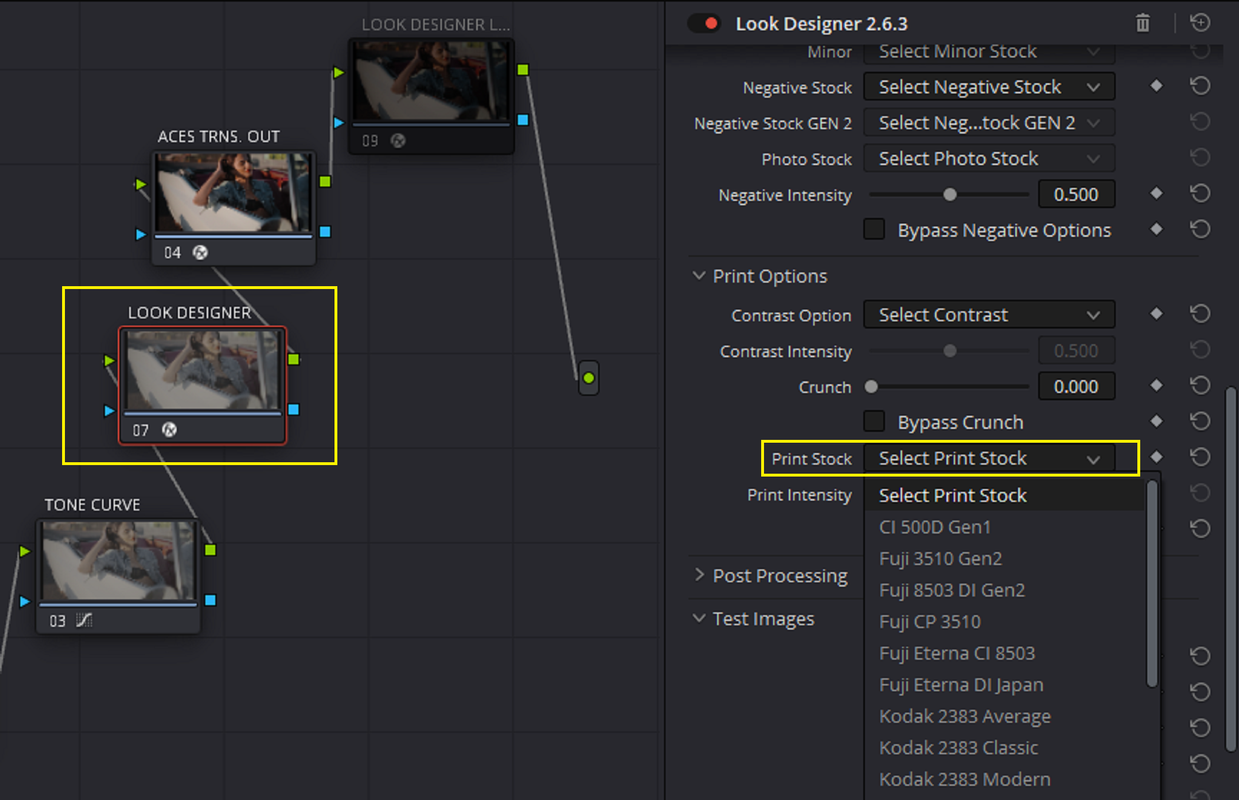Add keyframe for Negative Stock

1156,87
